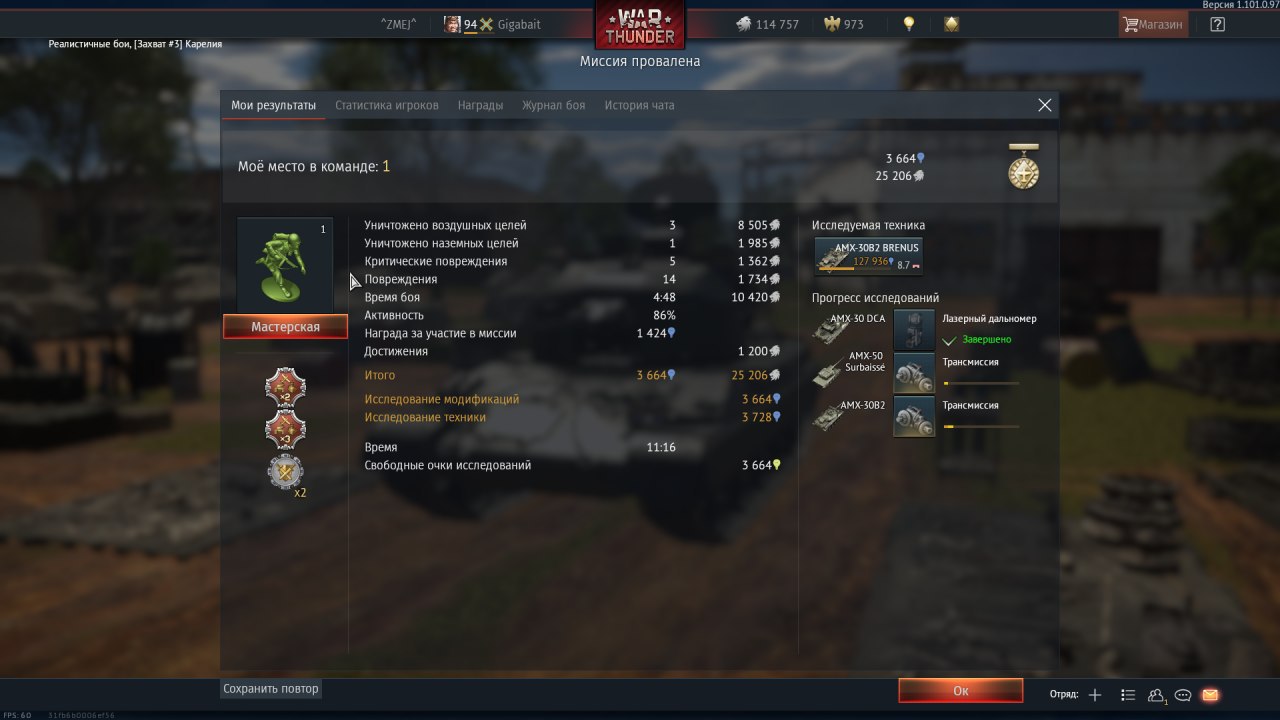
Task: Open the Награды tab
Action: coord(480,105)
